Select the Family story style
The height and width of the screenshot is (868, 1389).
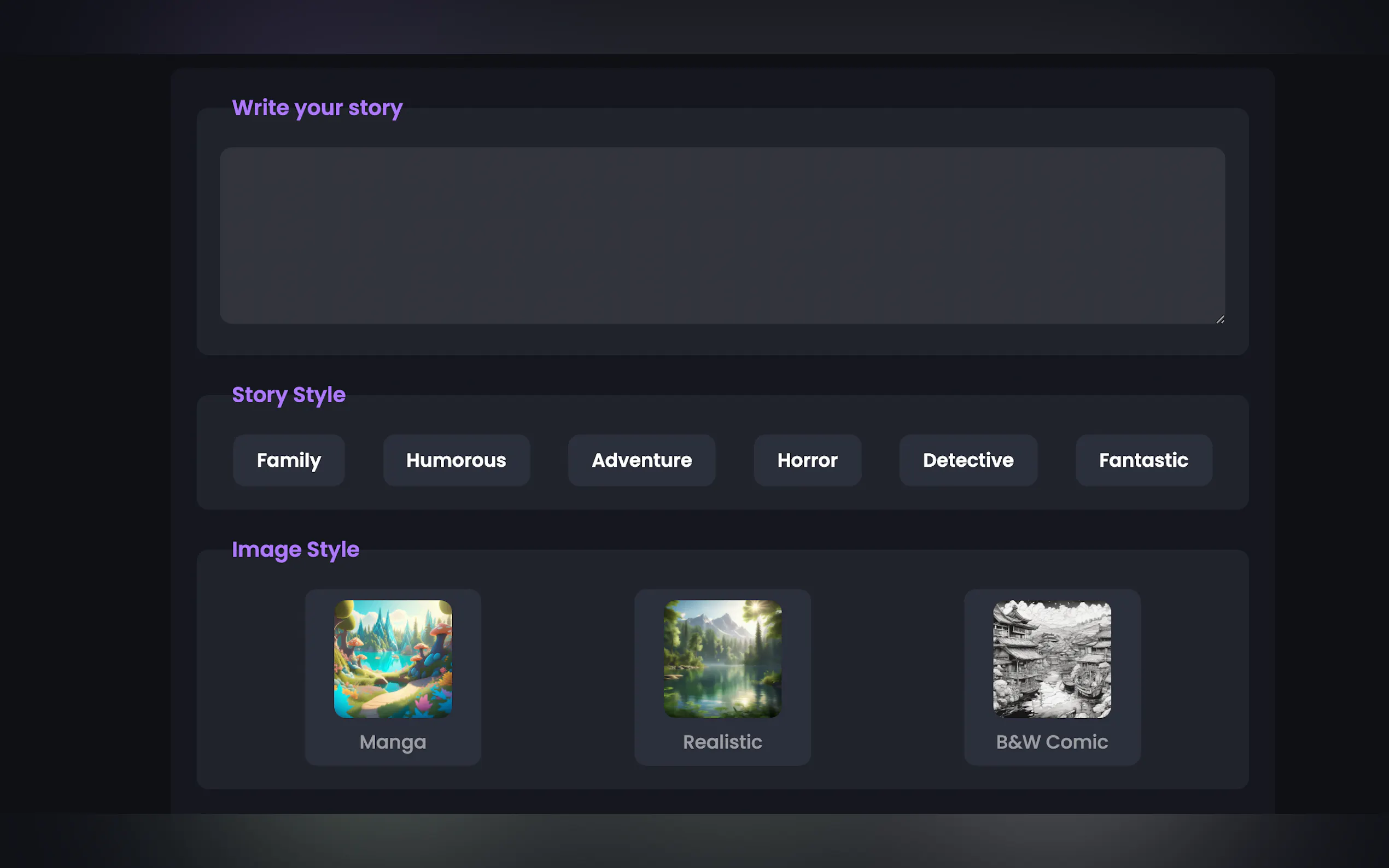[x=288, y=460]
